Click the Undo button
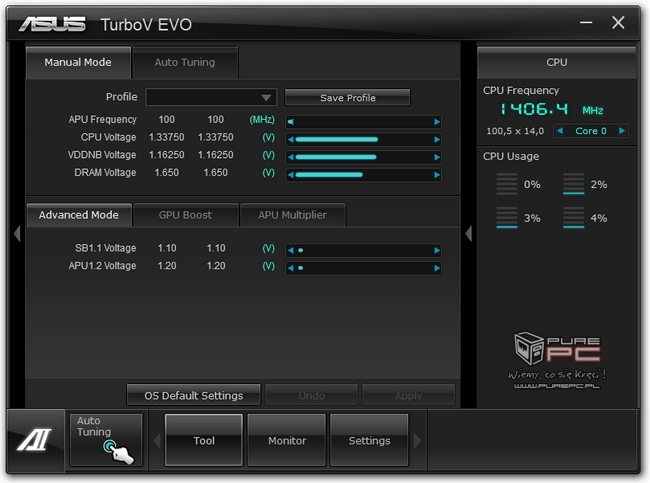Screen dimensions: 650x483 pos(311,396)
